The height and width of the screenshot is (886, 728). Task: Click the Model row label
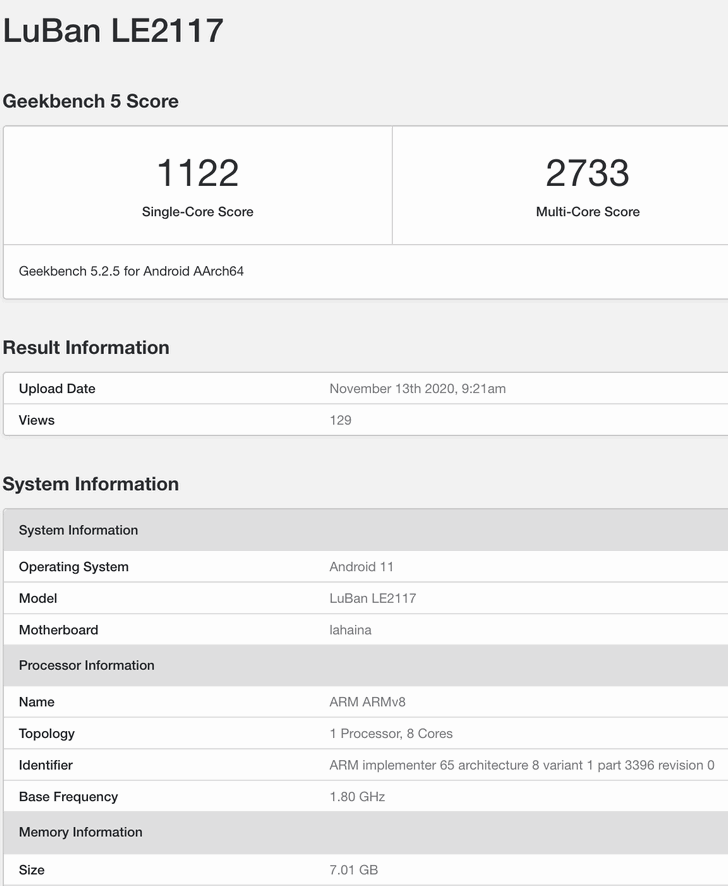[38, 598]
